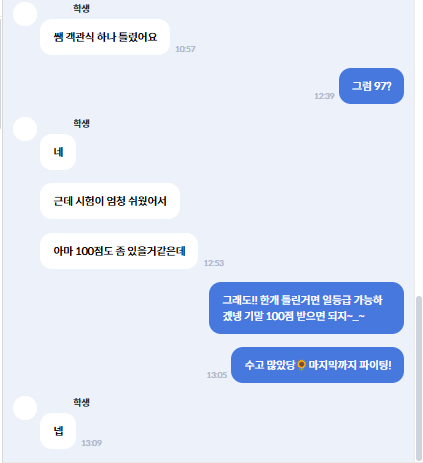Viewport: 423px width, 463px height.
Task: Click the profile avatar above '쌤 객관식 하나 틀렸어요'
Action: (x=25, y=14)
